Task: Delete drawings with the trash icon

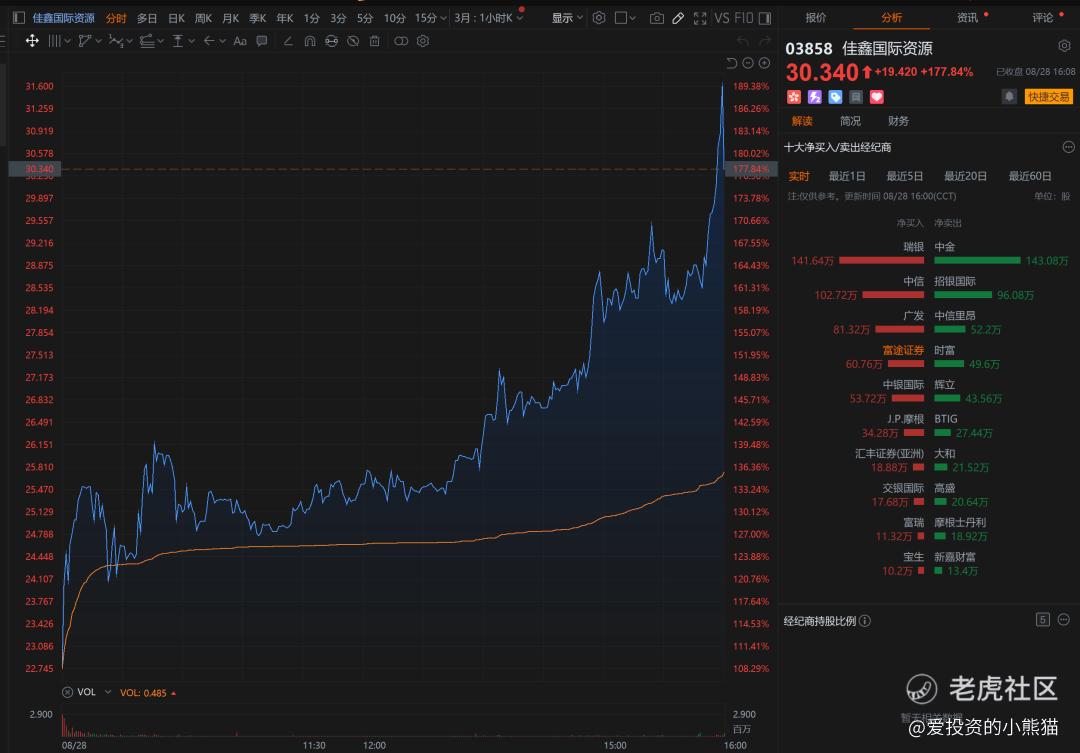Action: (x=375, y=41)
